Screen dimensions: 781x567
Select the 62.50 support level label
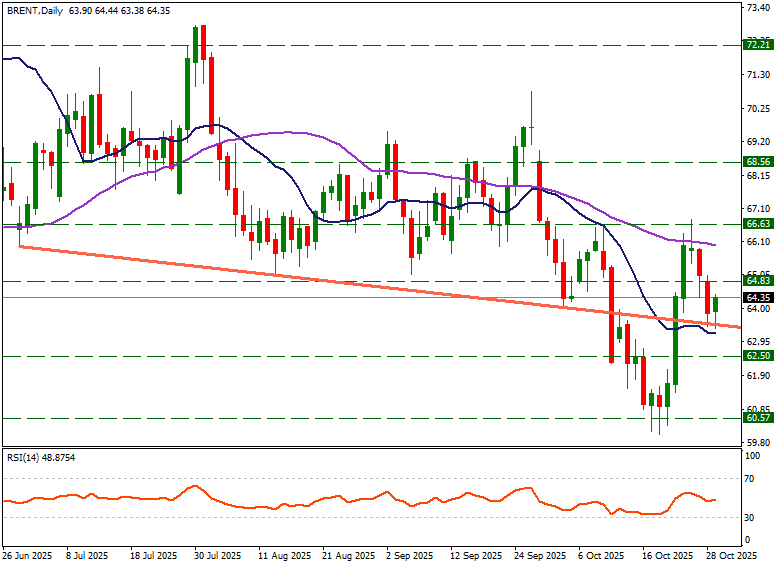758,356
